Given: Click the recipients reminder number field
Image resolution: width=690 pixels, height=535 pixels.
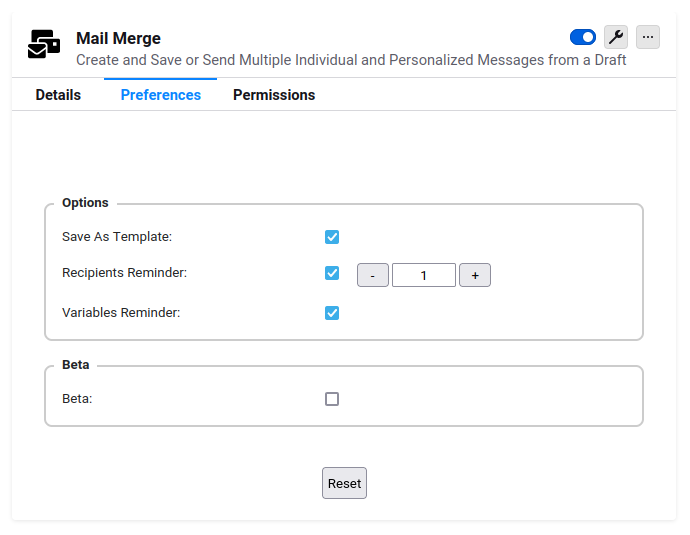Looking at the screenshot, I should 424,275.
